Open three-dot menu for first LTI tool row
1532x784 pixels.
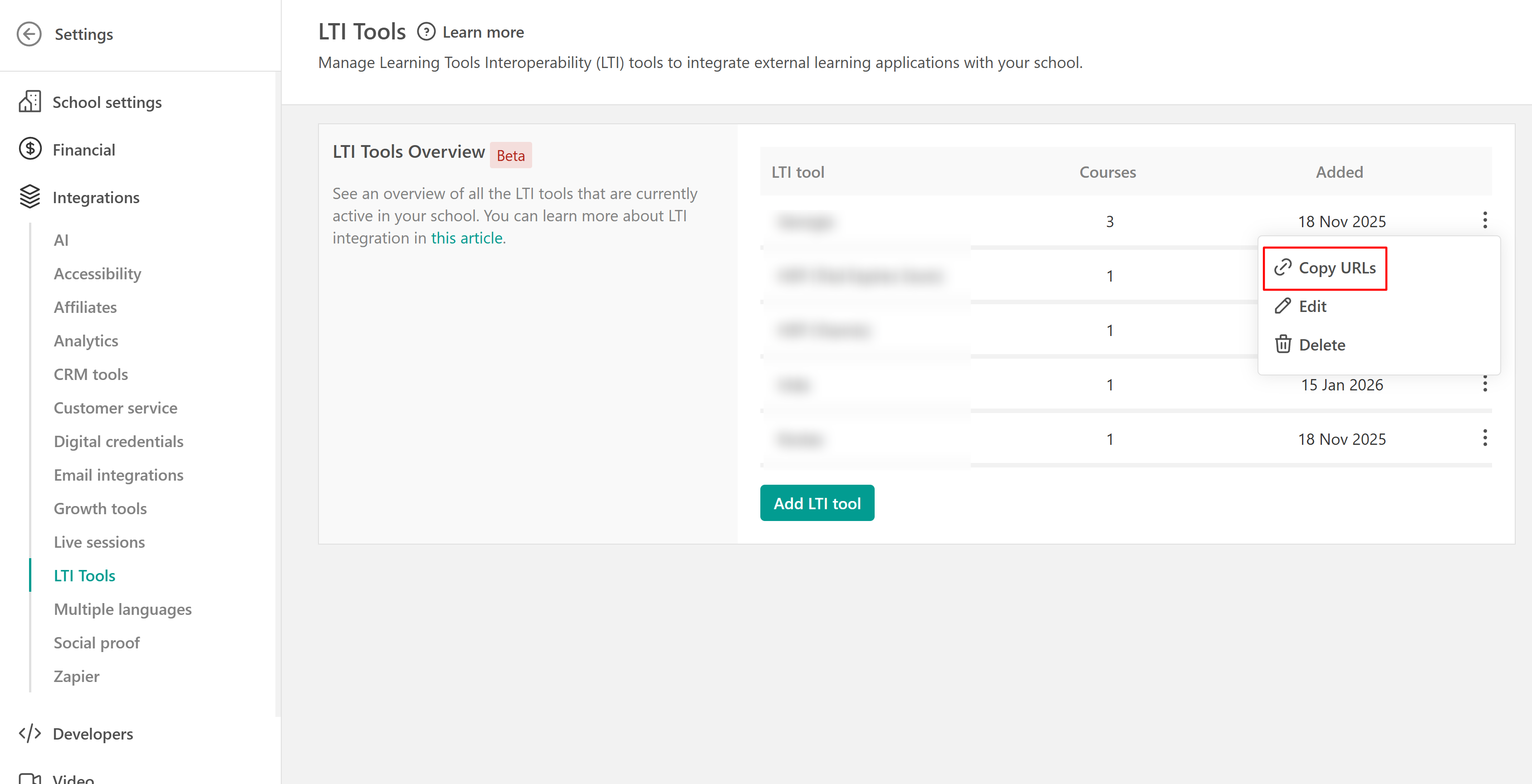1484,220
